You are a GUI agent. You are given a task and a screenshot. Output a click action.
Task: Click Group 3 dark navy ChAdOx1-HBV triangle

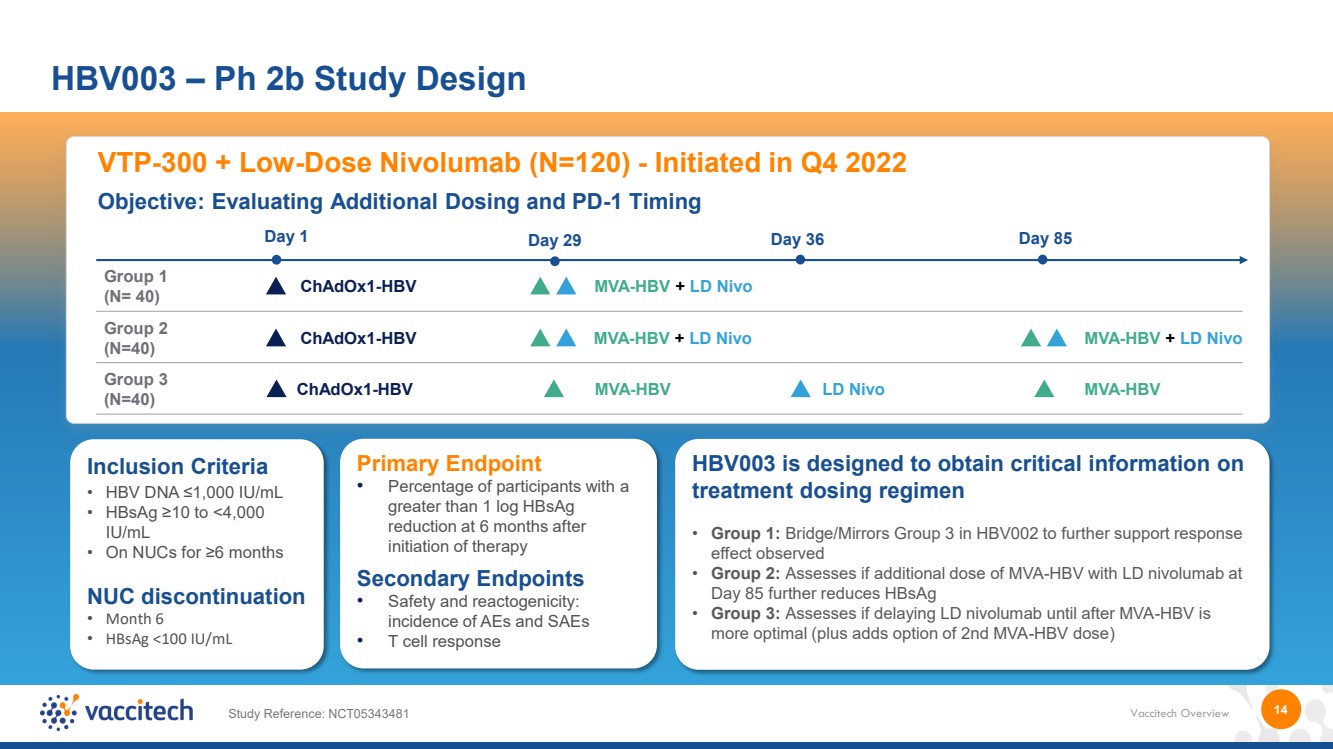(276, 389)
